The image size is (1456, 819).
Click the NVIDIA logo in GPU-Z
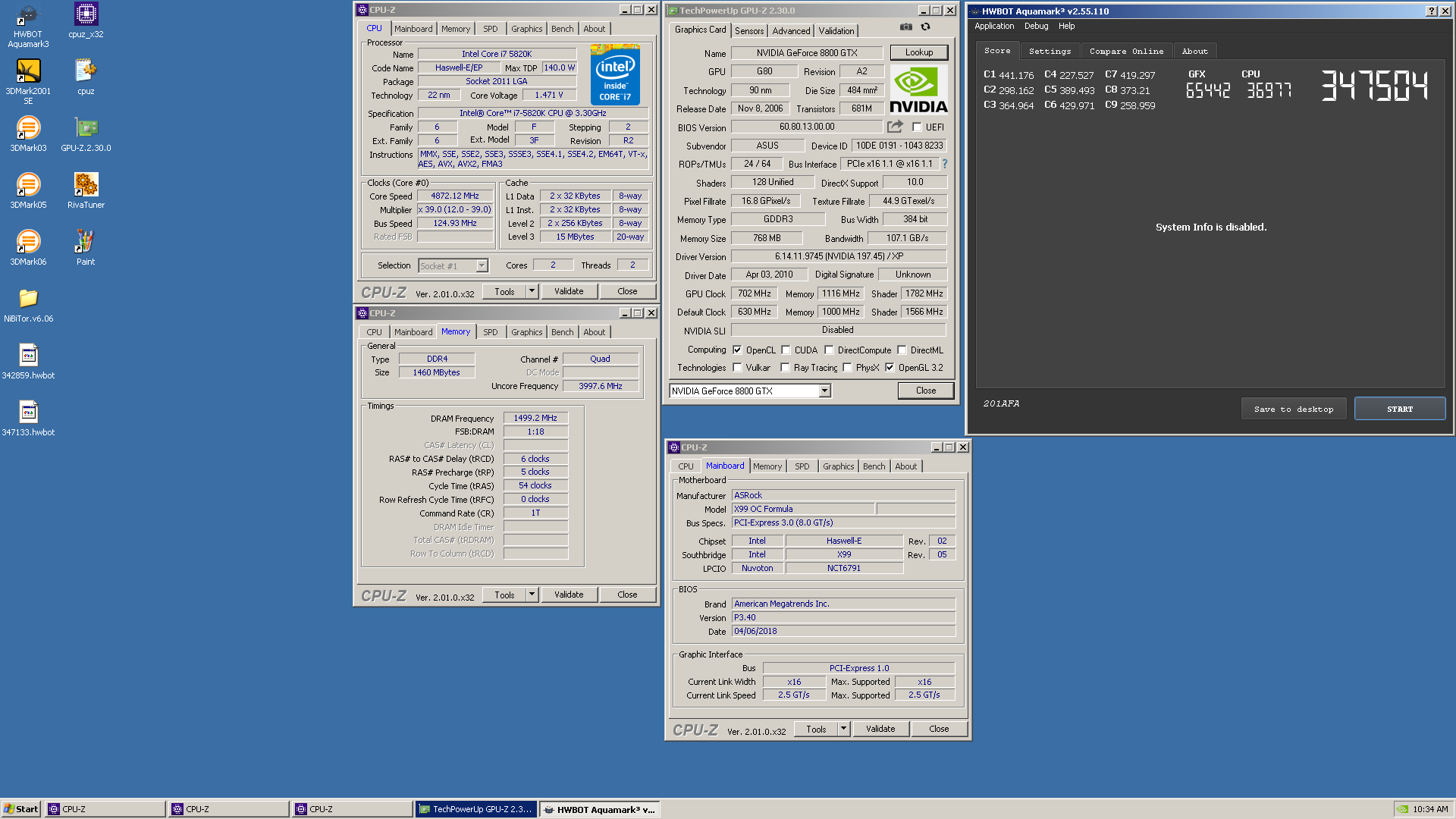click(x=918, y=90)
